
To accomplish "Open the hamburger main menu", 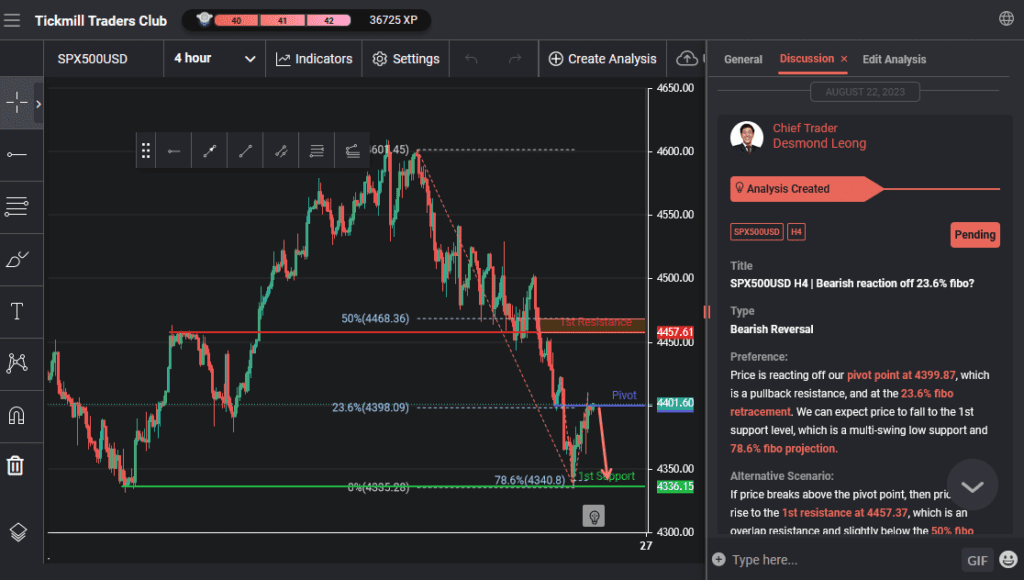I will [12, 20].
